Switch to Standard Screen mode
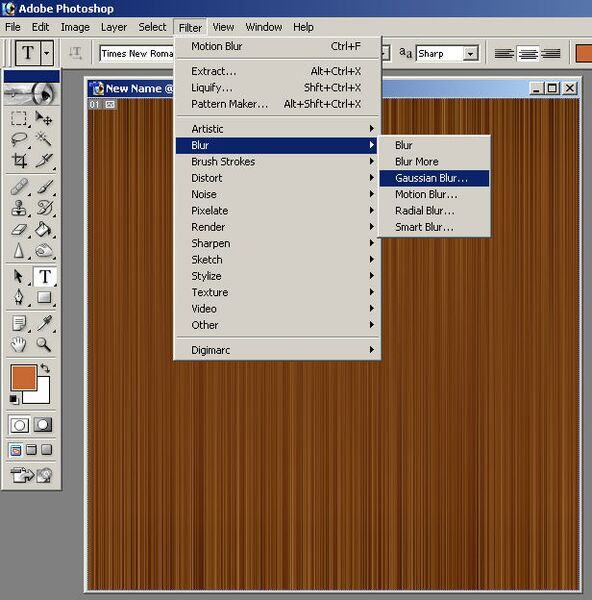This screenshot has width=592, height=600. click(15, 450)
